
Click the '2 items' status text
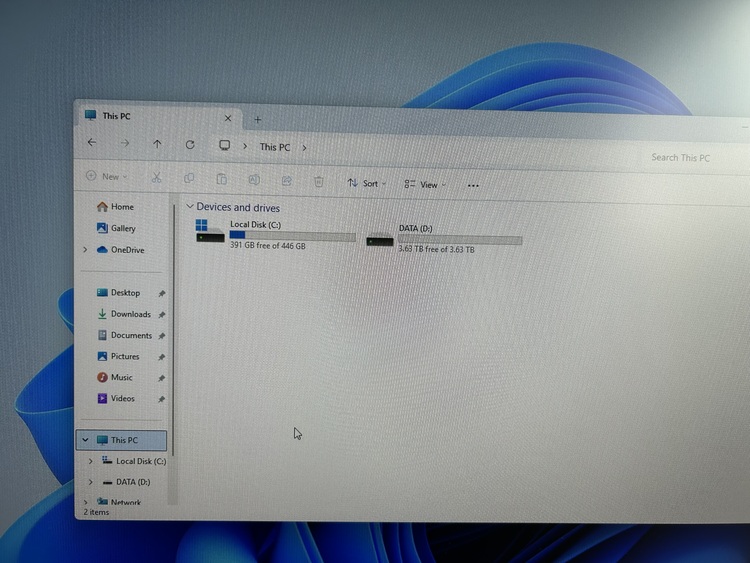tap(96, 512)
